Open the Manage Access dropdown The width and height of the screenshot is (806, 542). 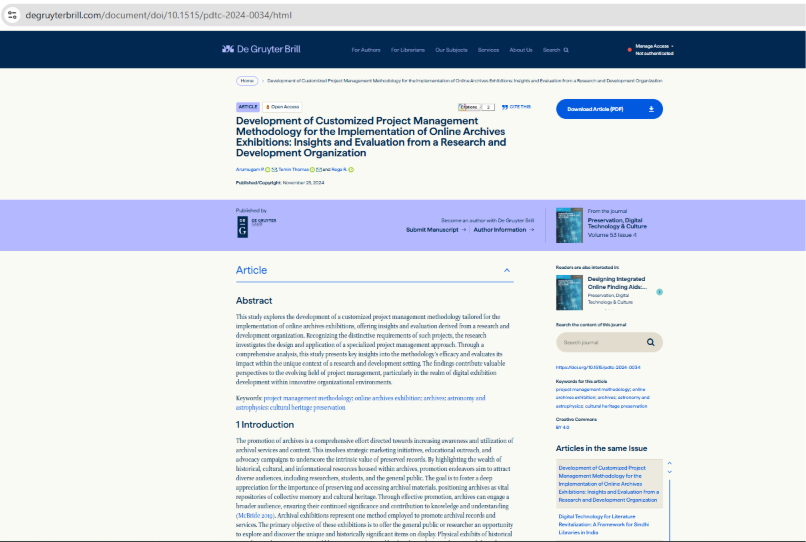coord(654,46)
